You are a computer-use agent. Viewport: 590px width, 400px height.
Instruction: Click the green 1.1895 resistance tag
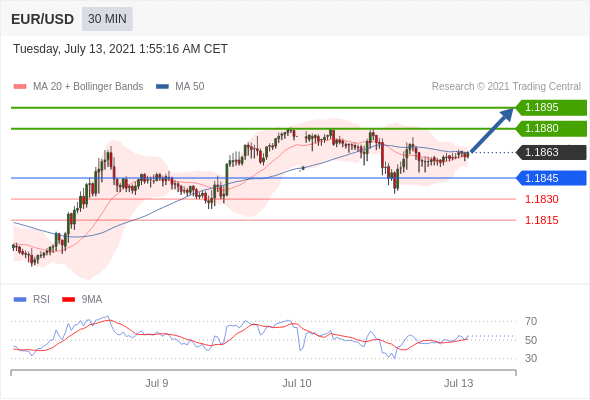point(551,107)
